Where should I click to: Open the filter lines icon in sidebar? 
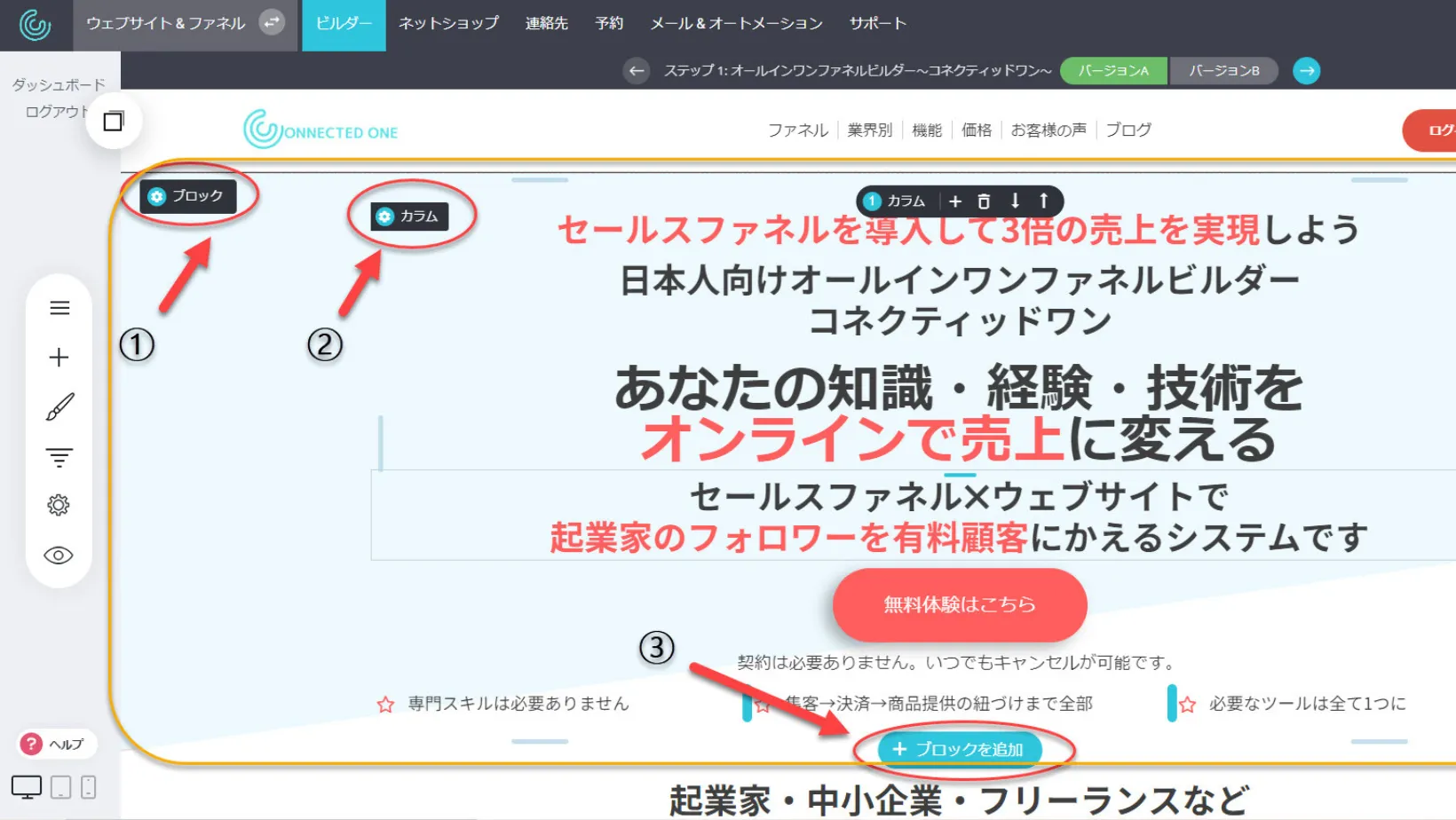[59, 457]
